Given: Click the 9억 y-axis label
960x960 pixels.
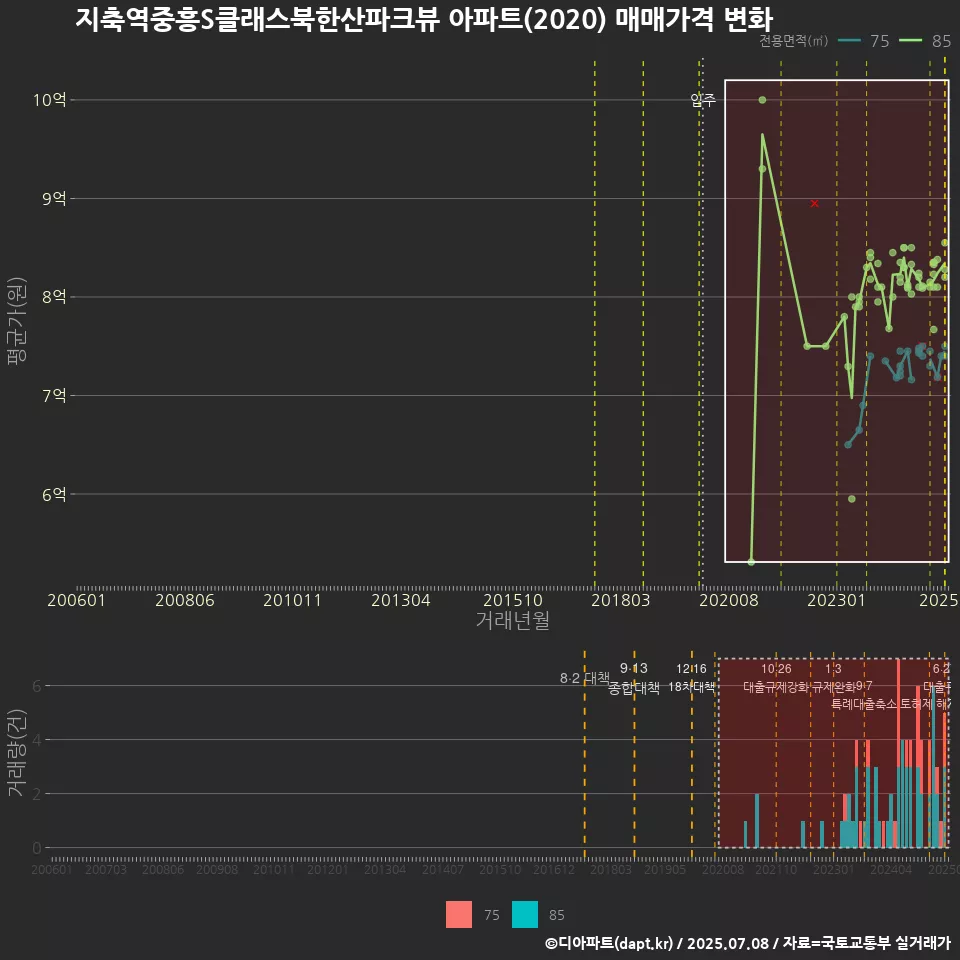Looking at the screenshot, I should tap(54, 198).
